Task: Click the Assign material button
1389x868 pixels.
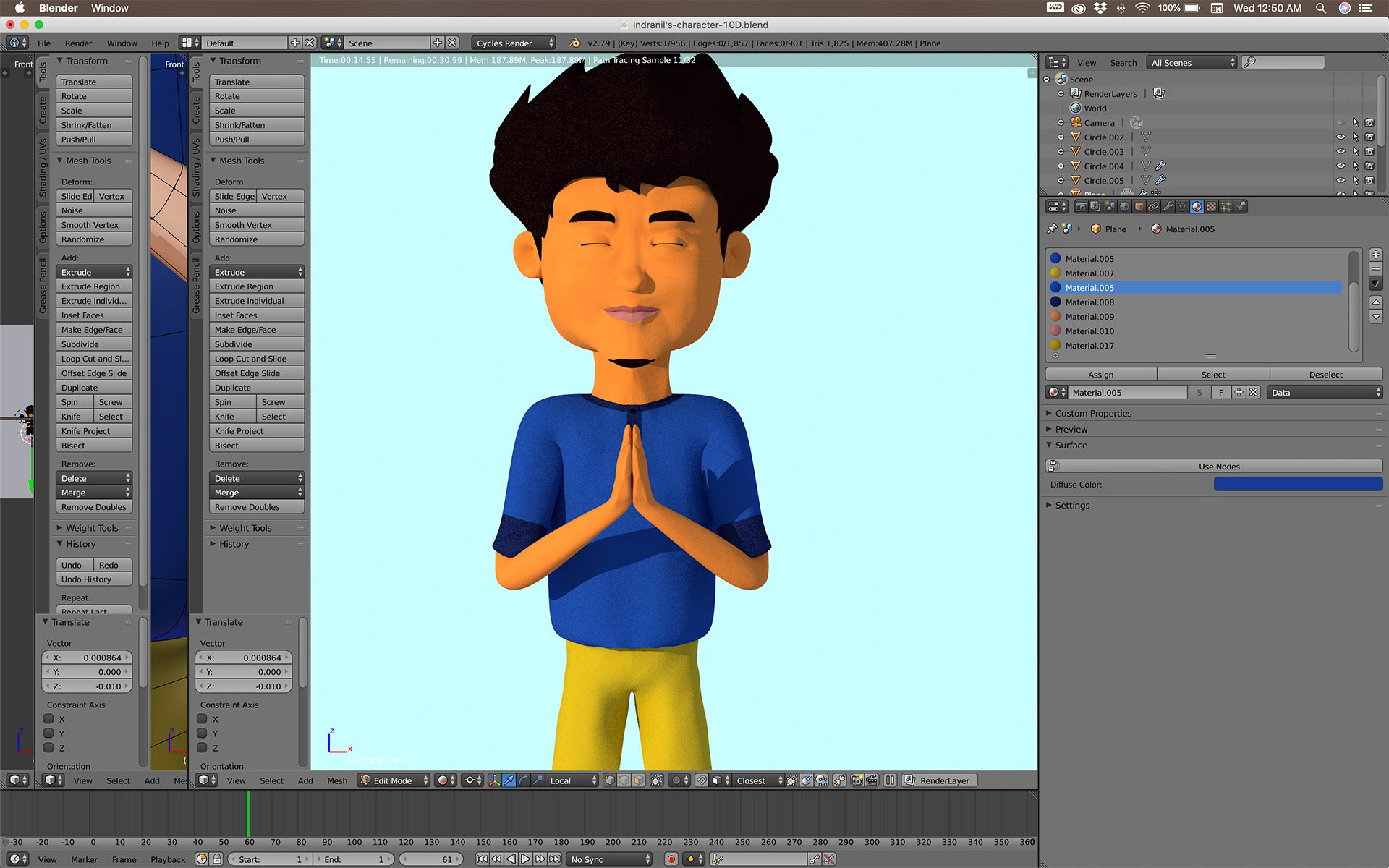Action: click(x=1100, y=374)
